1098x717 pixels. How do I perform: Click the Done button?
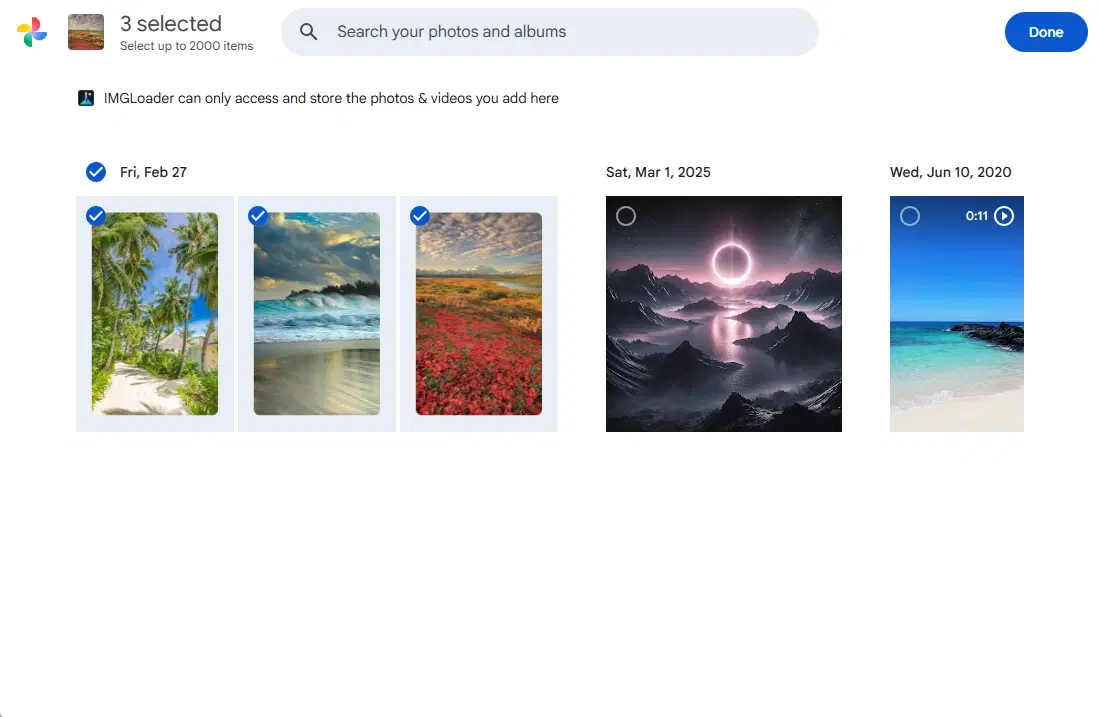(1045, 31)
